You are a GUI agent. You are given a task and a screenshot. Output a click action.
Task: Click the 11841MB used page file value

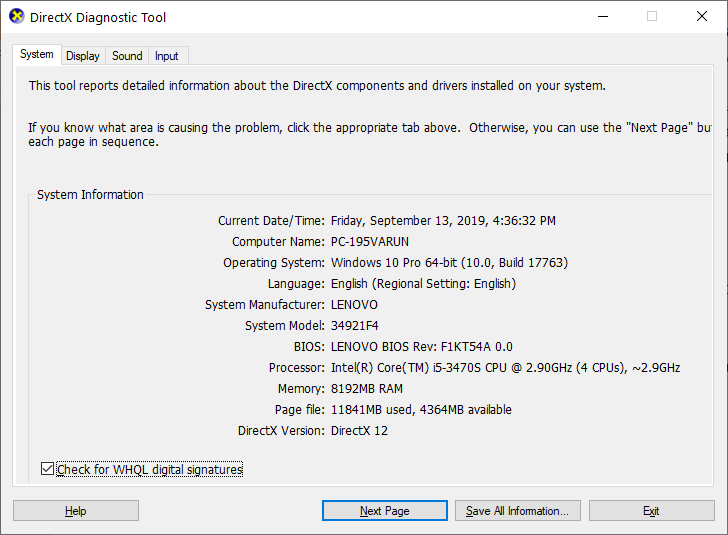[421, 410]
